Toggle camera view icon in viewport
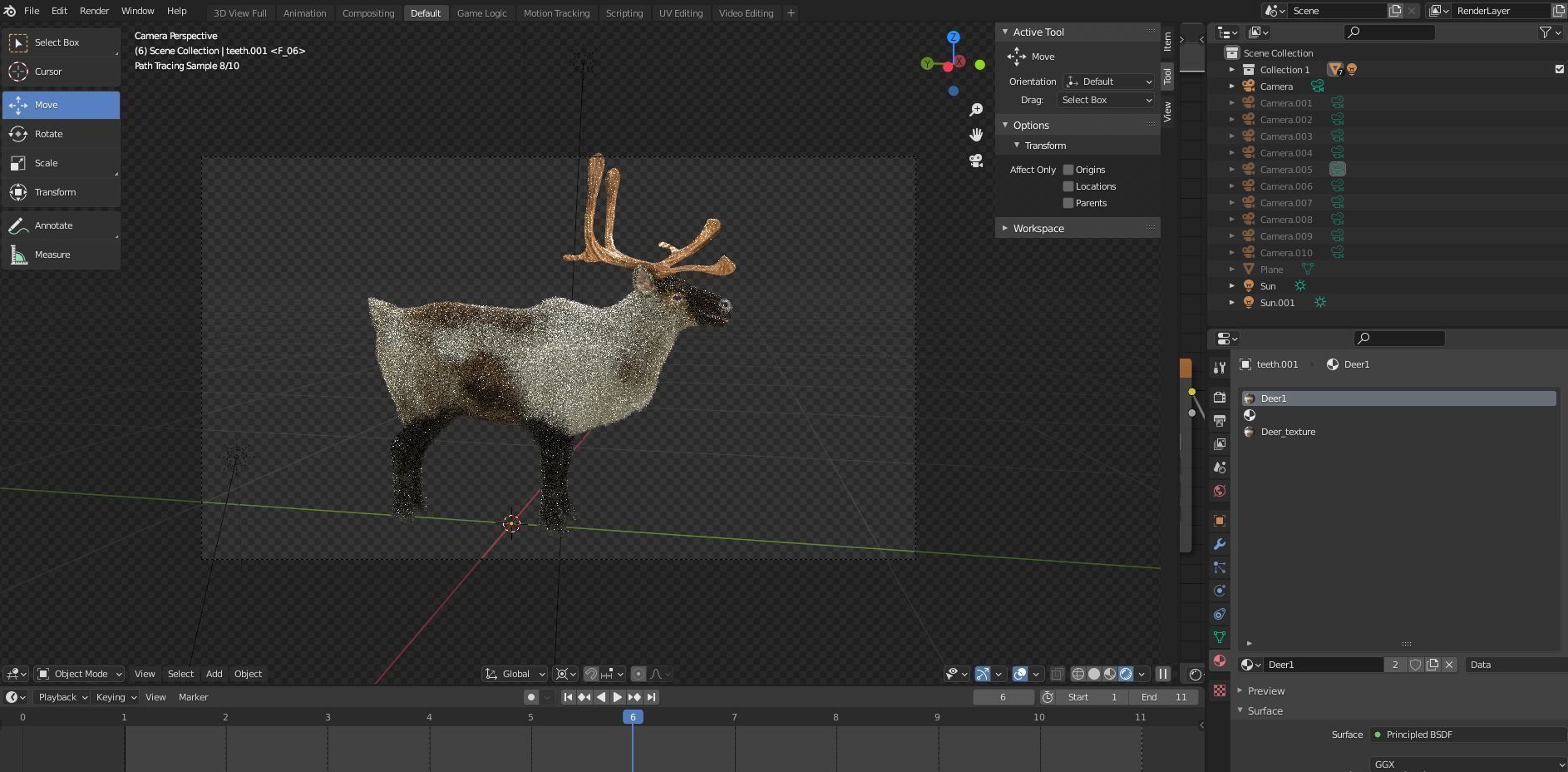 click(x=976, y=161)
